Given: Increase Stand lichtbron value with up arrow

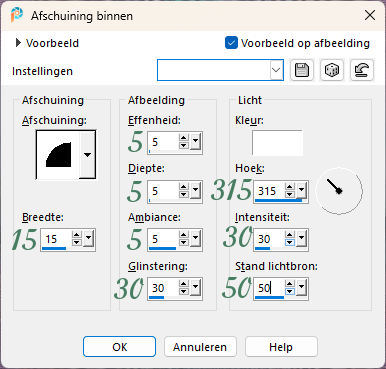Looking at the screenshot, I should tap(290, 284).
